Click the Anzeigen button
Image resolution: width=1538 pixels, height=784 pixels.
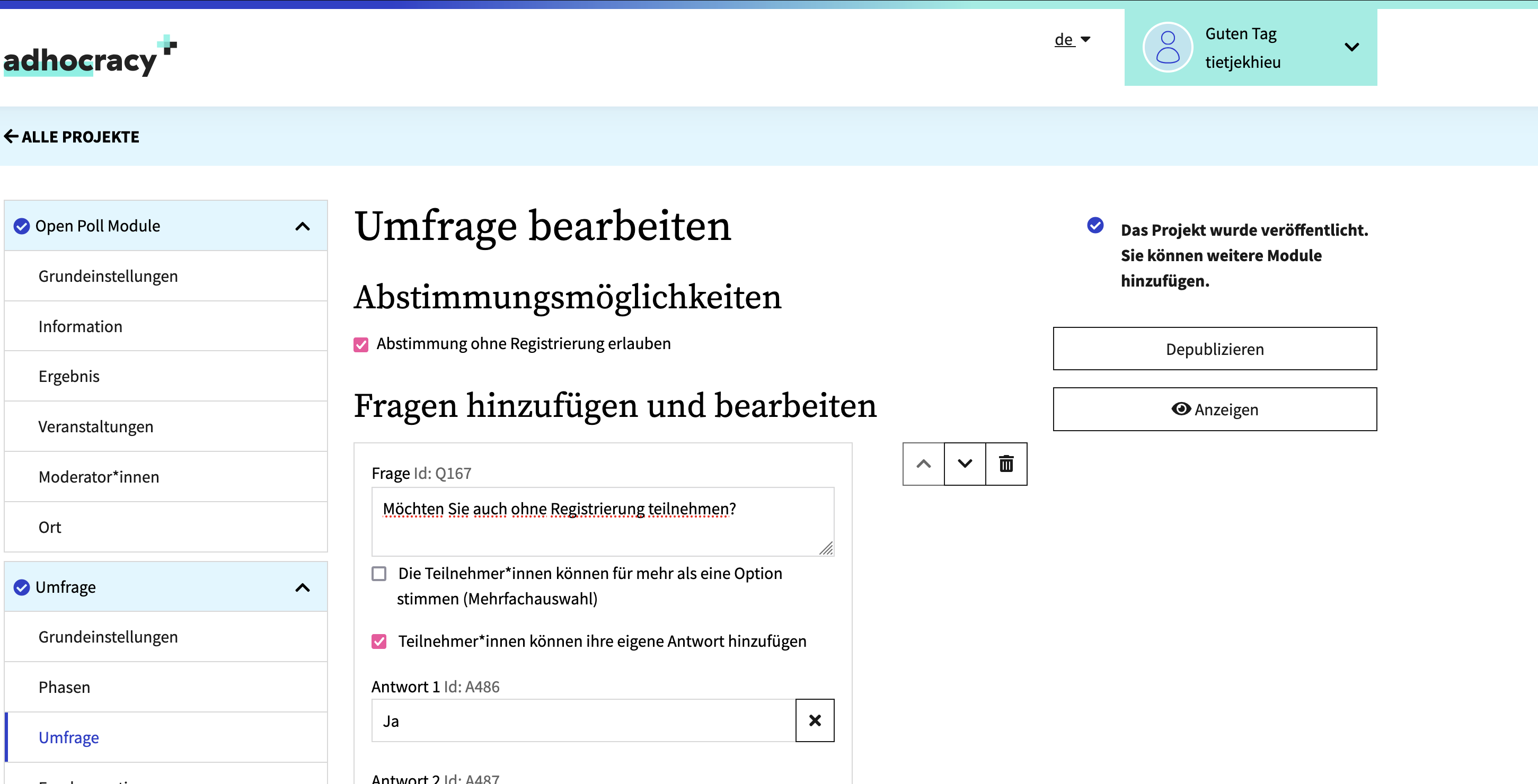click(1216, 408)
